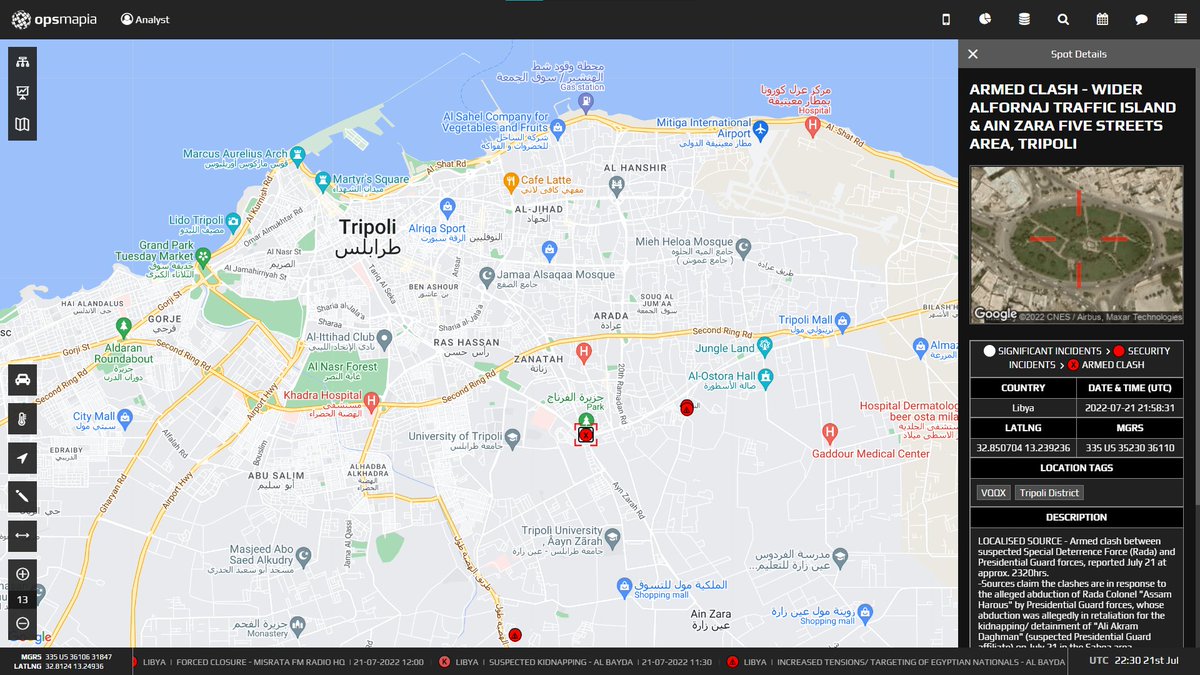Click the Mitiga International Airport marker
Viewport: 1200px width, 675px height.
[x=761, y=129]
